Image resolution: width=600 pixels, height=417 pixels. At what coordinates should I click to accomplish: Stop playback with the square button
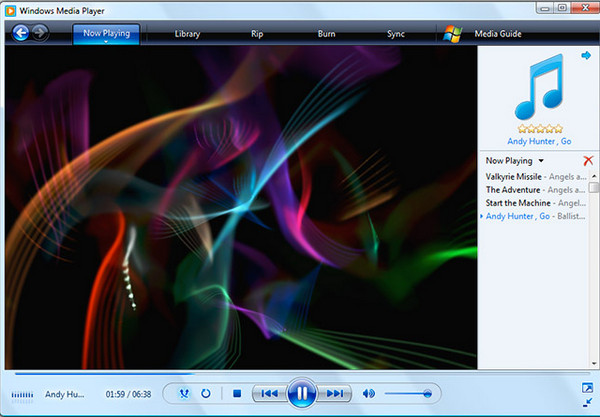[237, 393]
